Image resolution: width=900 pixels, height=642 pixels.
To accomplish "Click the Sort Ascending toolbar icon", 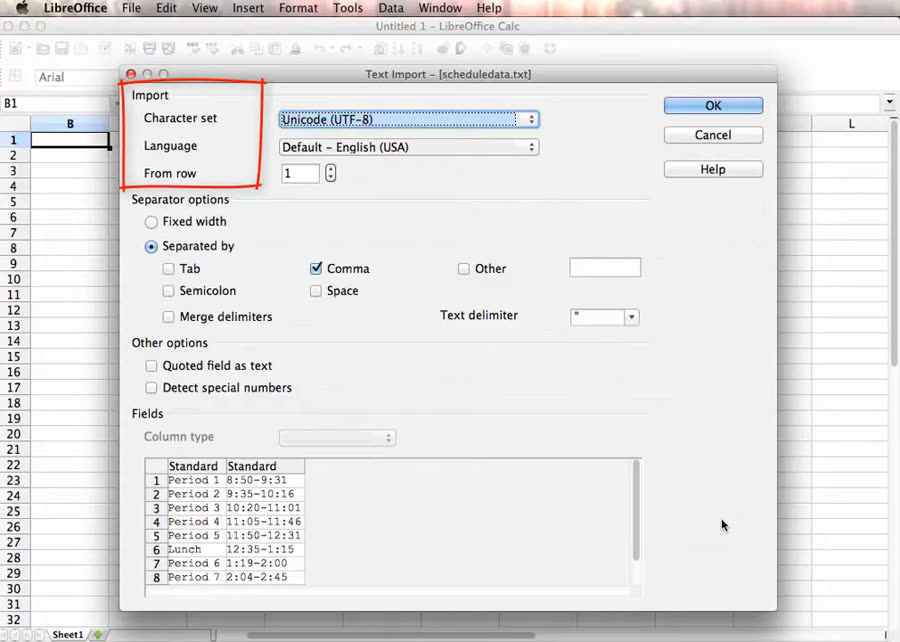I will click(x=398, y=49).
